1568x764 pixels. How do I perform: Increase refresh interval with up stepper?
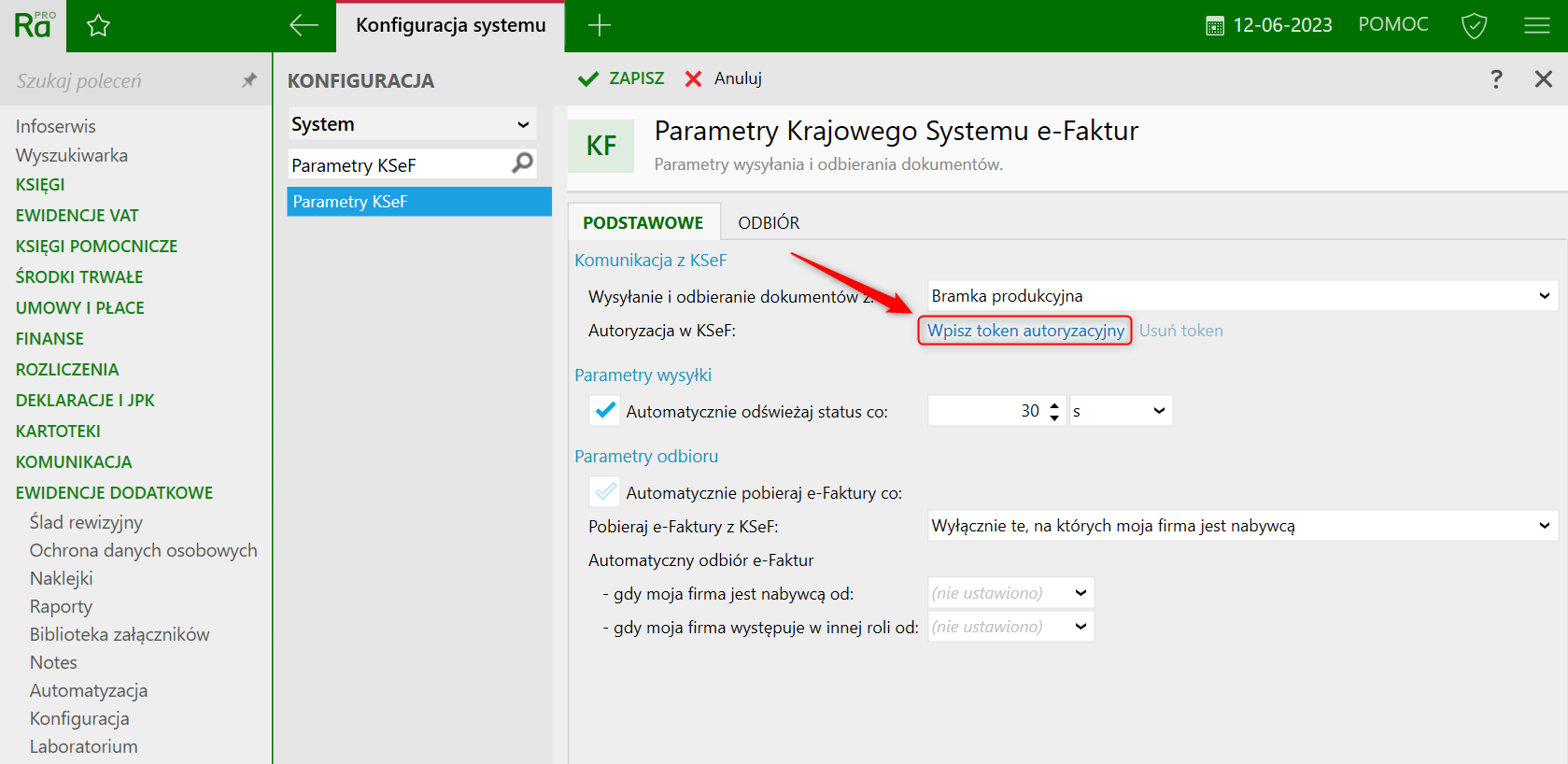click(1054, 404)
